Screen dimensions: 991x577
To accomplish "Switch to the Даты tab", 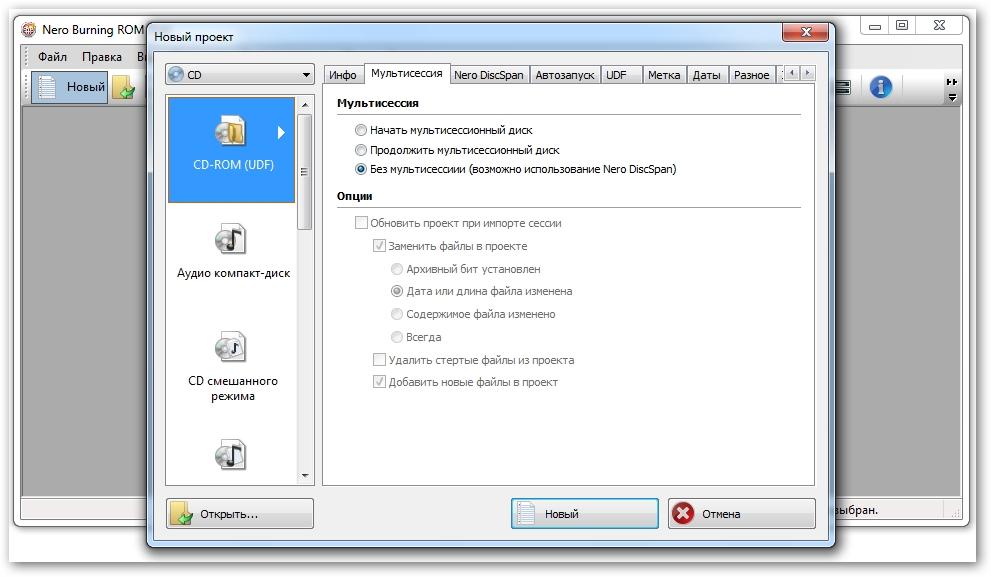I will (x=707, y=75).
